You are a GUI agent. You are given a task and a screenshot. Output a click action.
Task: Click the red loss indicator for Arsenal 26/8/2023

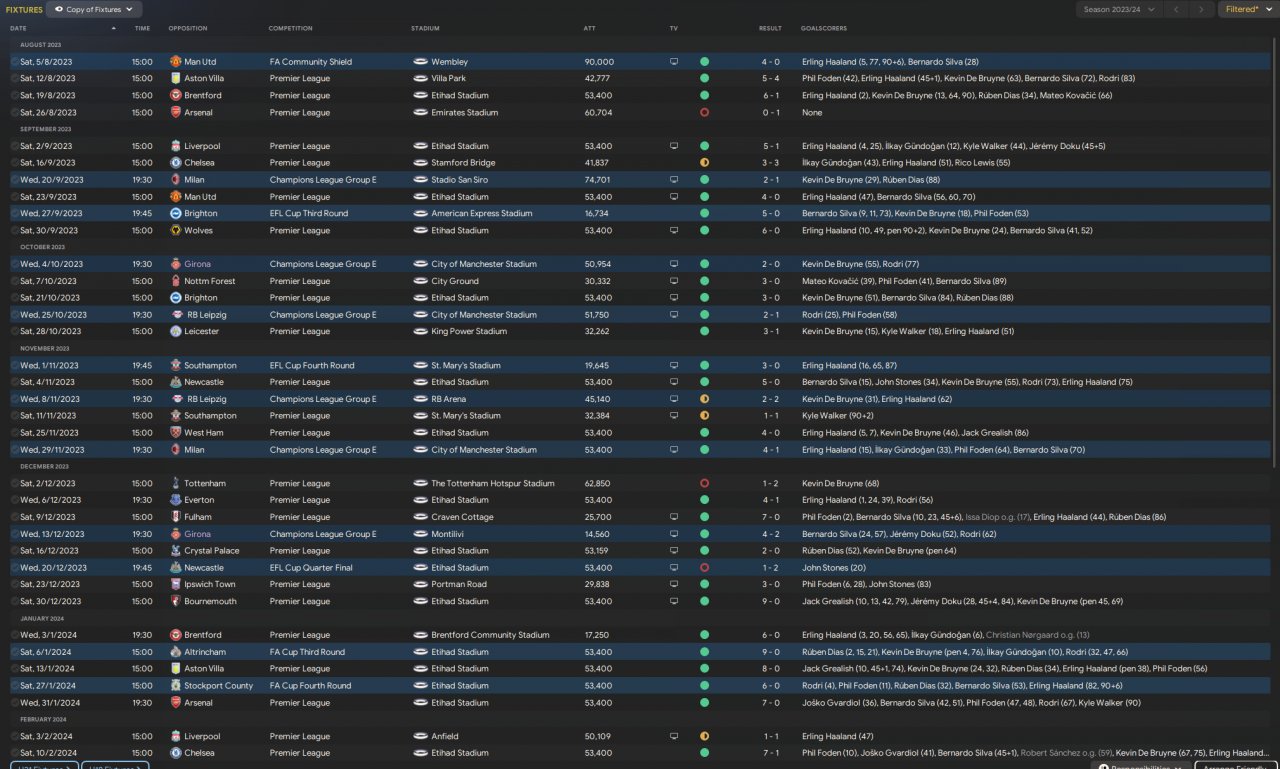click(x=704, y=113)
